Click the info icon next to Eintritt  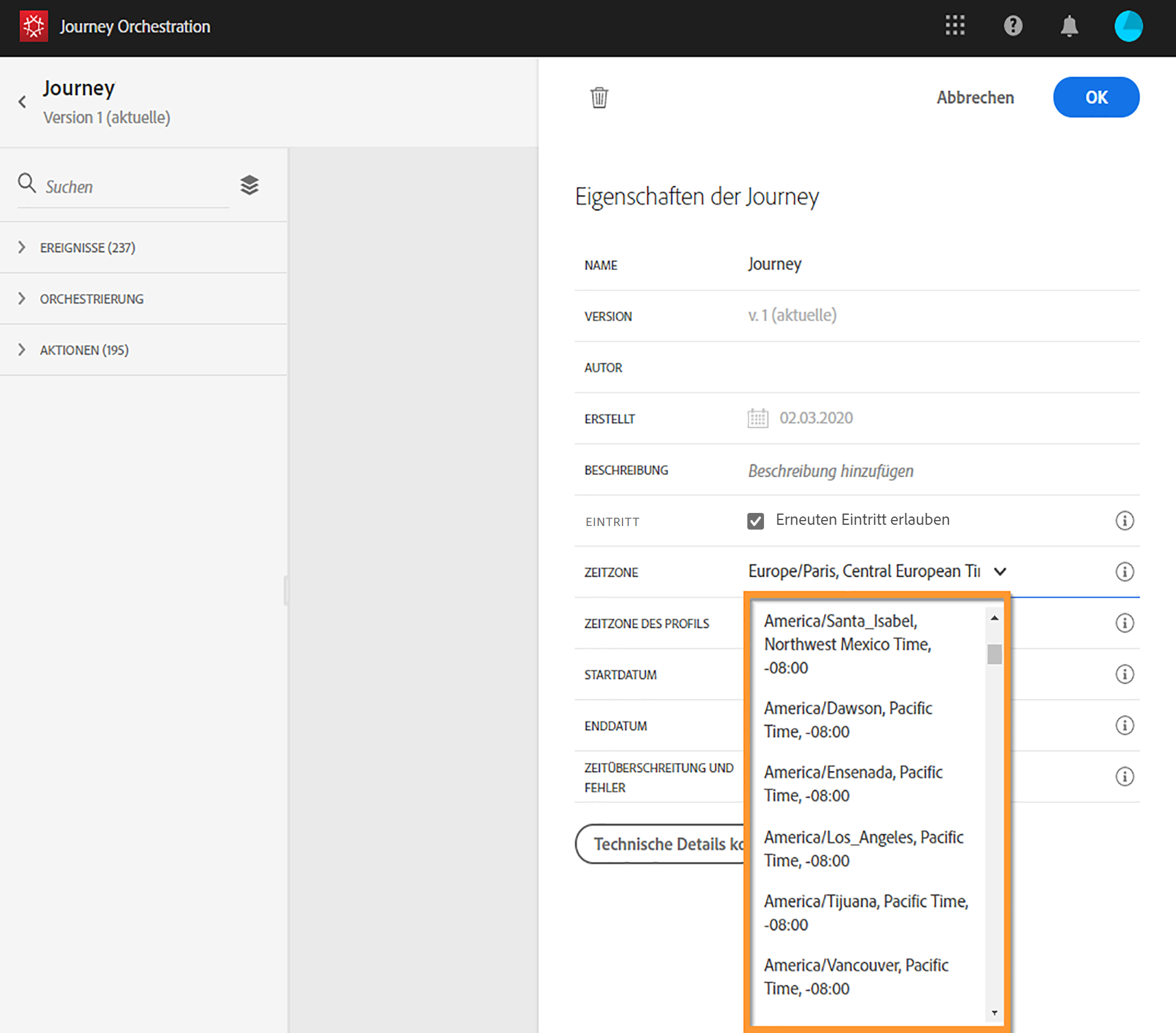tap(1124, 521)
